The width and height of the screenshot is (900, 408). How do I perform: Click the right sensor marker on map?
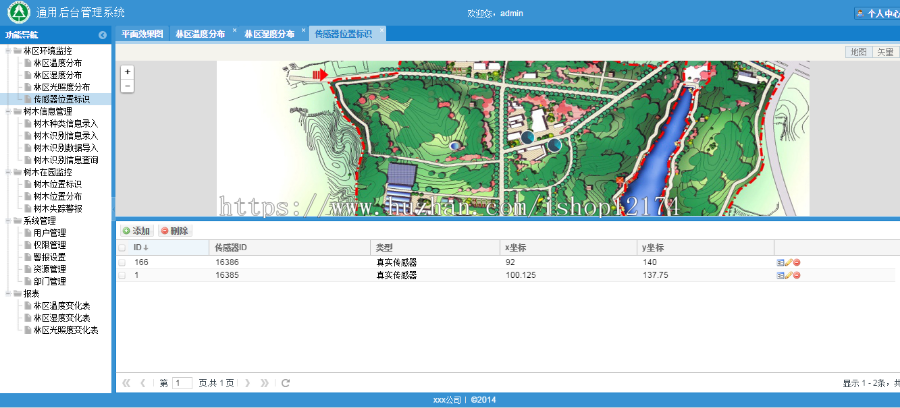point(554,145)
